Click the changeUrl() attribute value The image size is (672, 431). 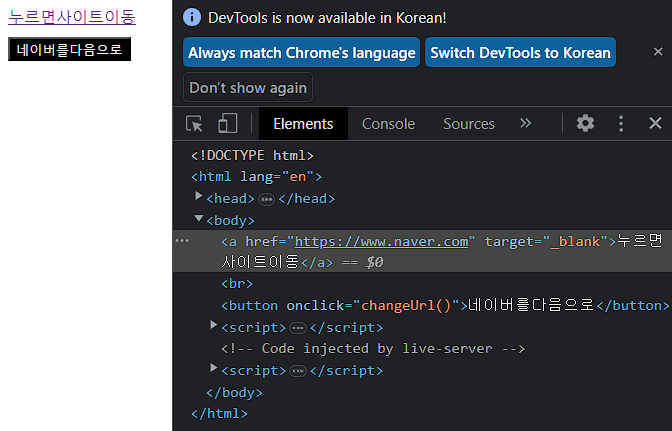click(x=406, y=305)
